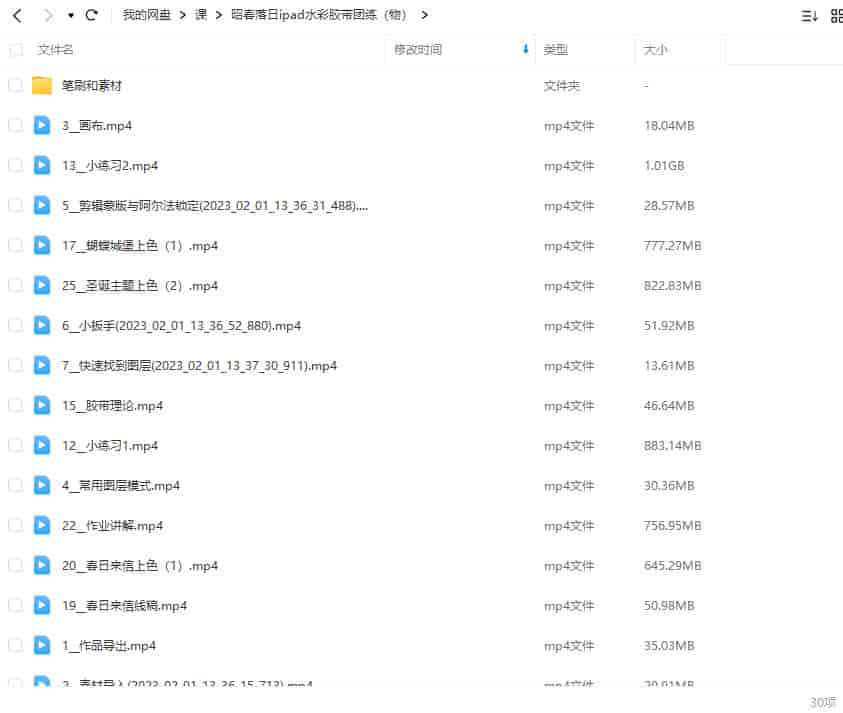Click the video icon of 15_胶带理论.mp4
This screenshot has width=843, height=713.
tap(41, 405)
